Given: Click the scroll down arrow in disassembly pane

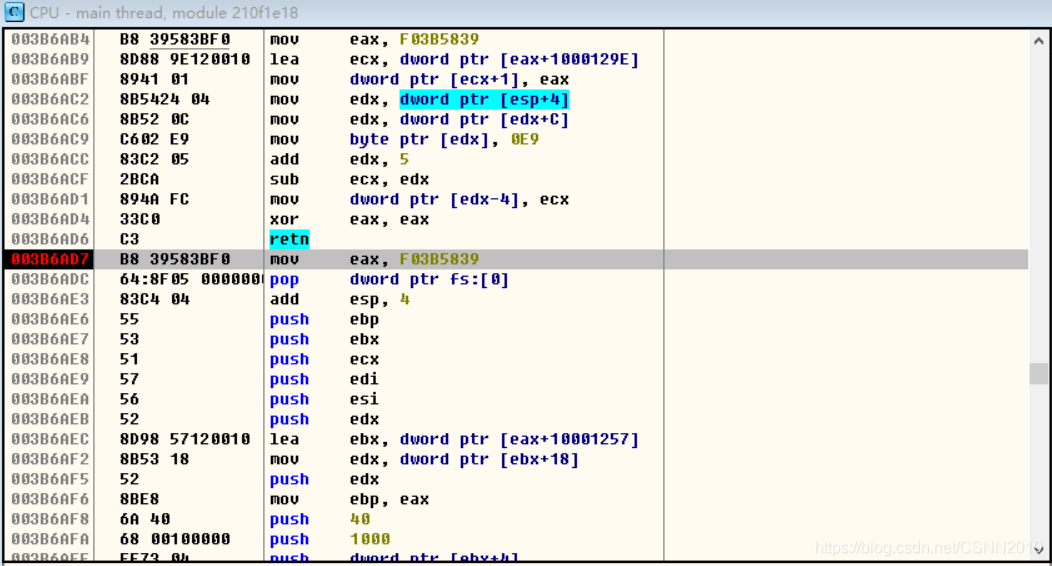Looking at the screenshot, I should pos(1039,550).
